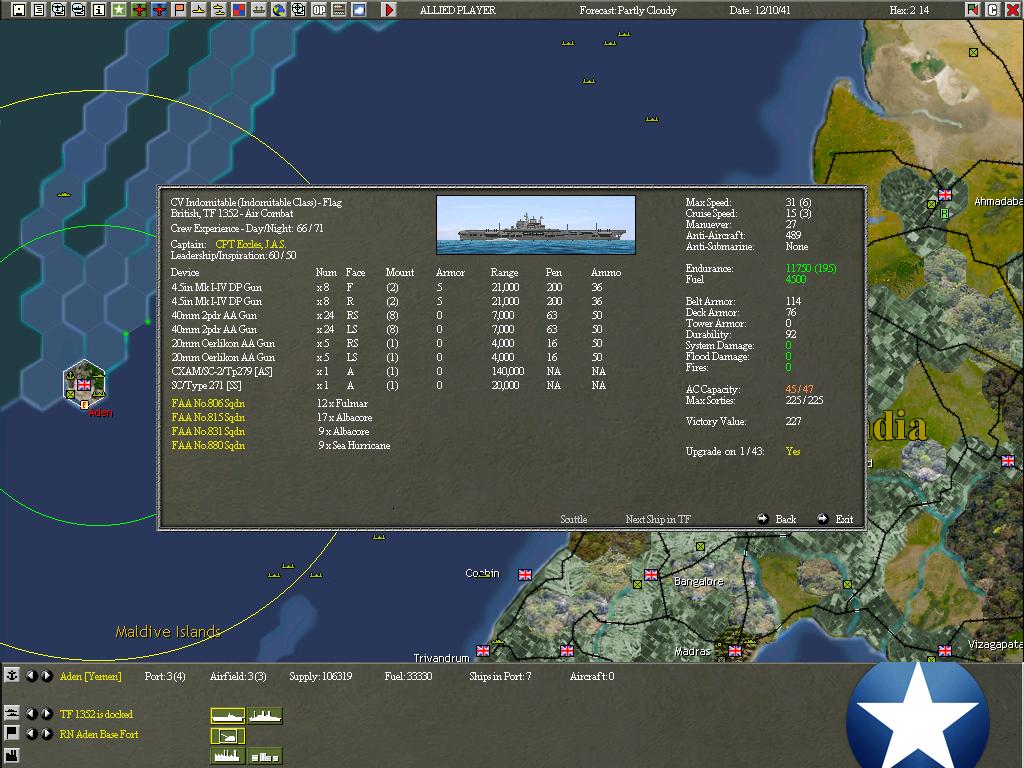Open the information 'i' toolbar icon
This screenshot has width=1024, height=768.
pyautogui.click(x=98, y=10)
